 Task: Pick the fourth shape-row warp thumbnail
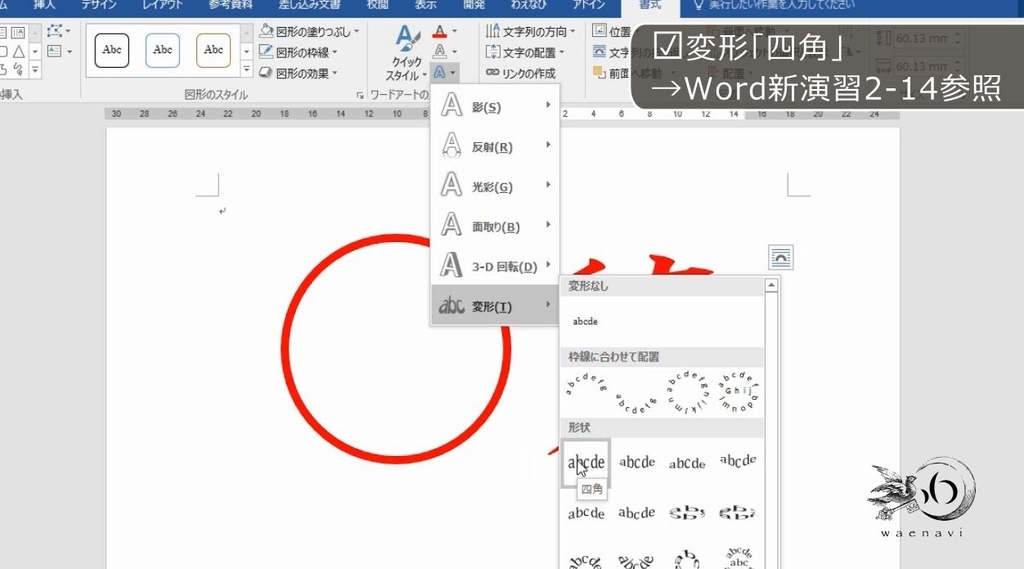click(738, 463)
